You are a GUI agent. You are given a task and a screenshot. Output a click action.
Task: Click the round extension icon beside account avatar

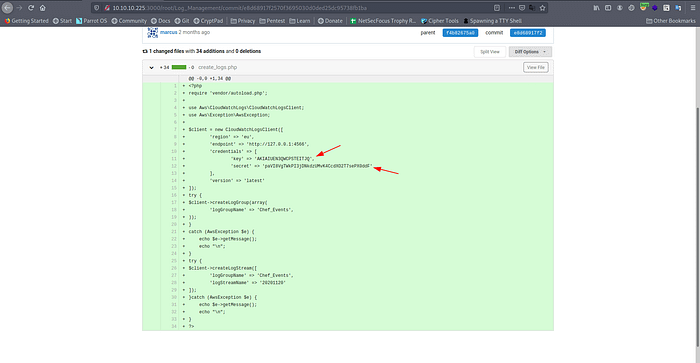(631, 8)
